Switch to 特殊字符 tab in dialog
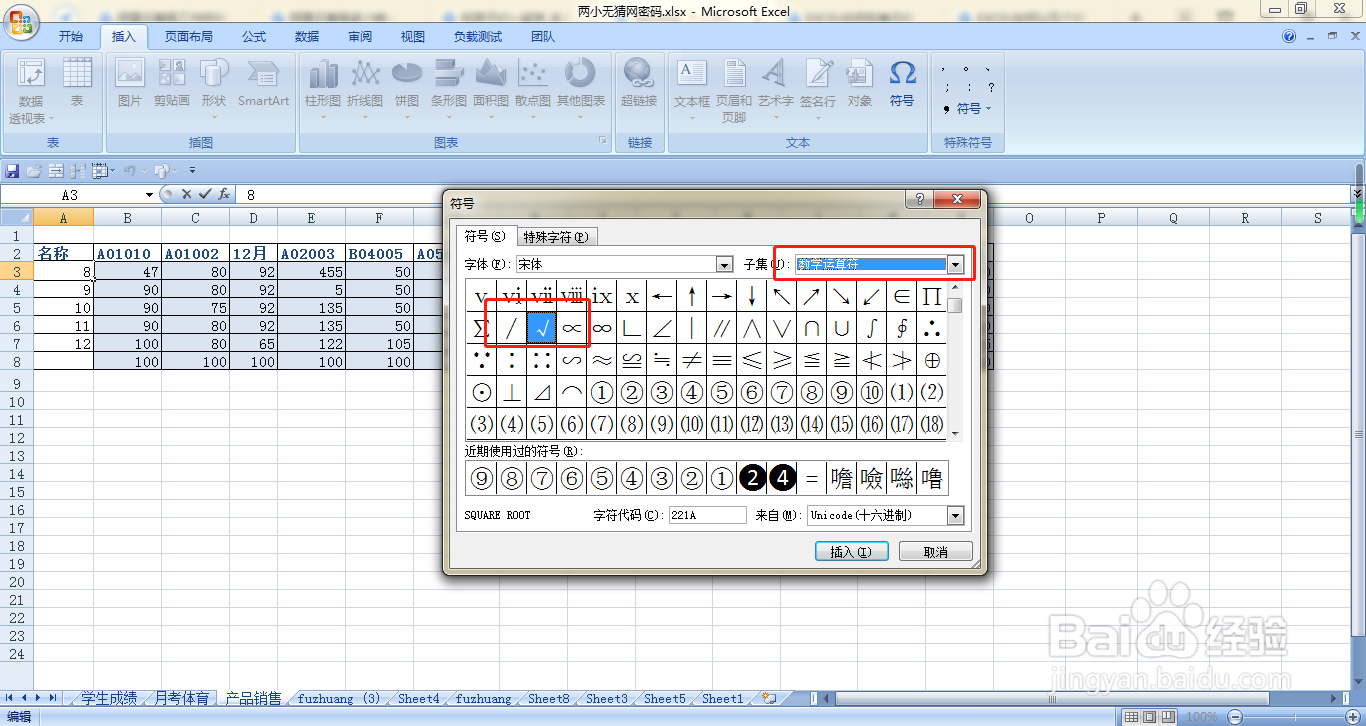1366x726 pixels. [556, 237]
